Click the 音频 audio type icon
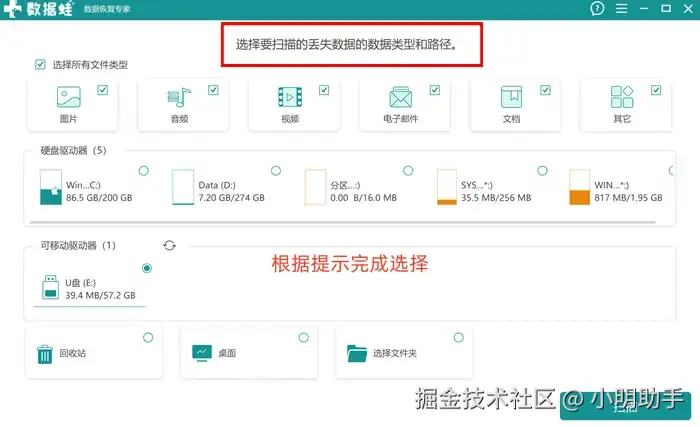Image resolution: width=700 pixels, height=427 pixels. click(179, 97)
